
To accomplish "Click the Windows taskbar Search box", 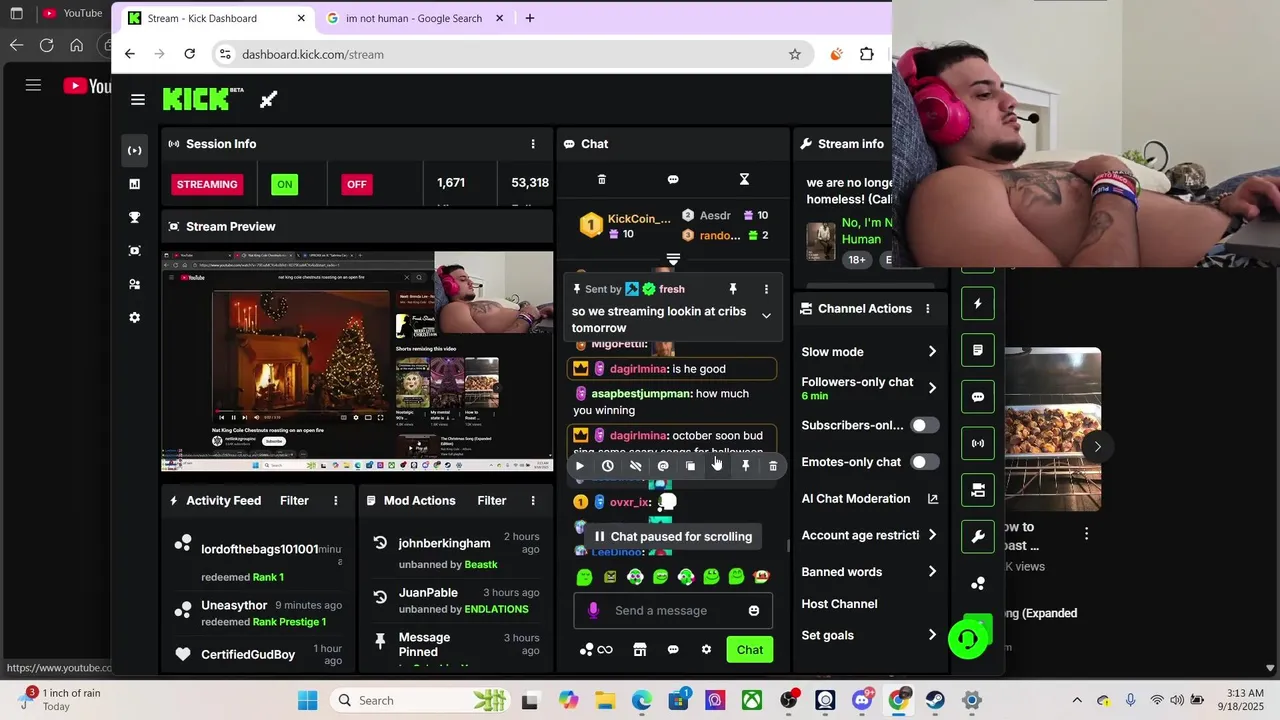I will (x=420, y=700).
